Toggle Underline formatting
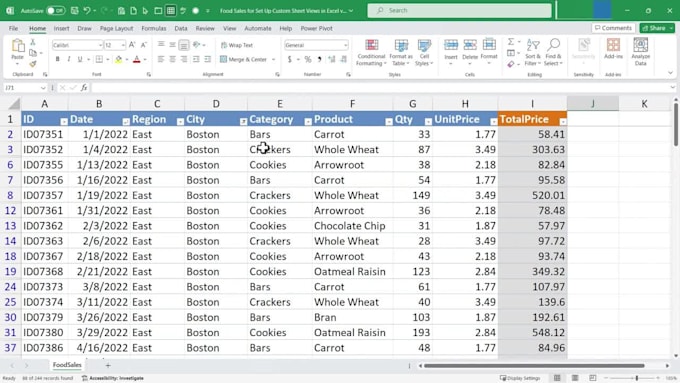The image size is (680, 383). pyautogui.click(x=80, y=59)
